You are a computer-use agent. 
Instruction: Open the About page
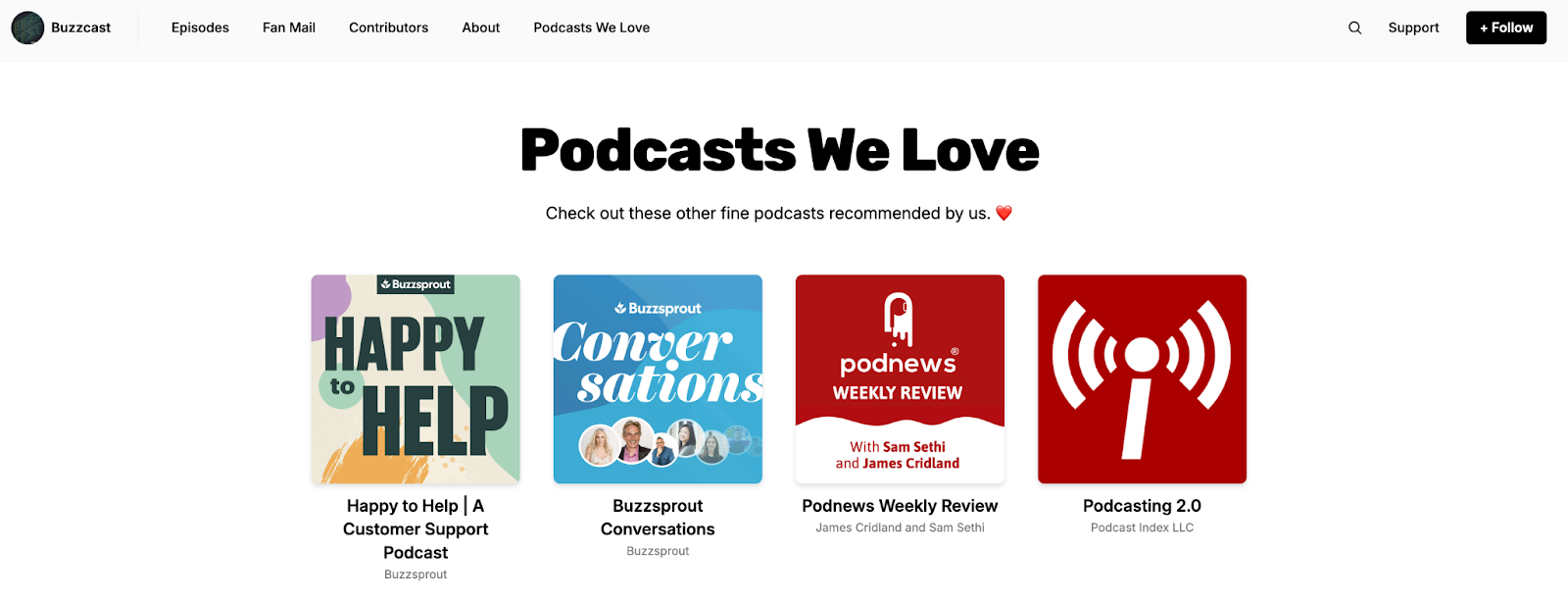coord(481,27)
